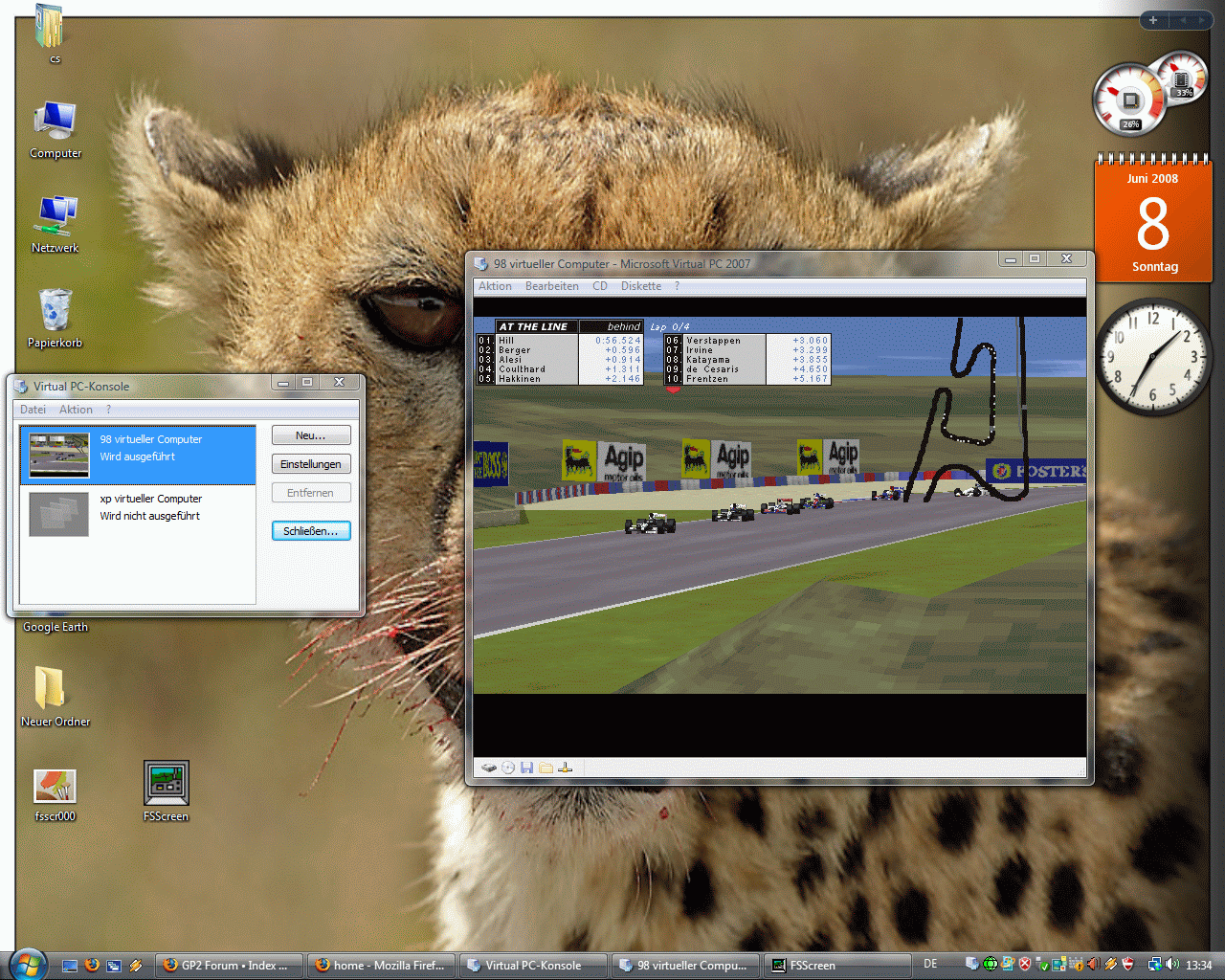Open the Bearbeiten menu

click(551, 286)
